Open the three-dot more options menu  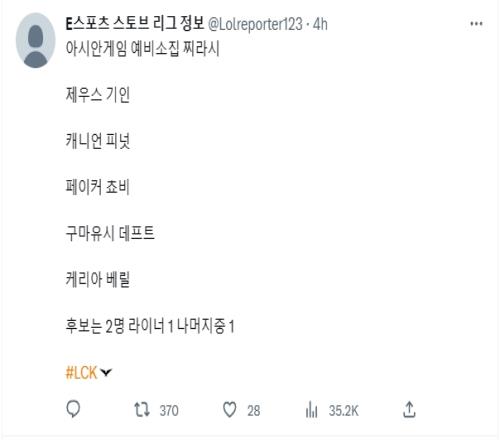point(476,24)
